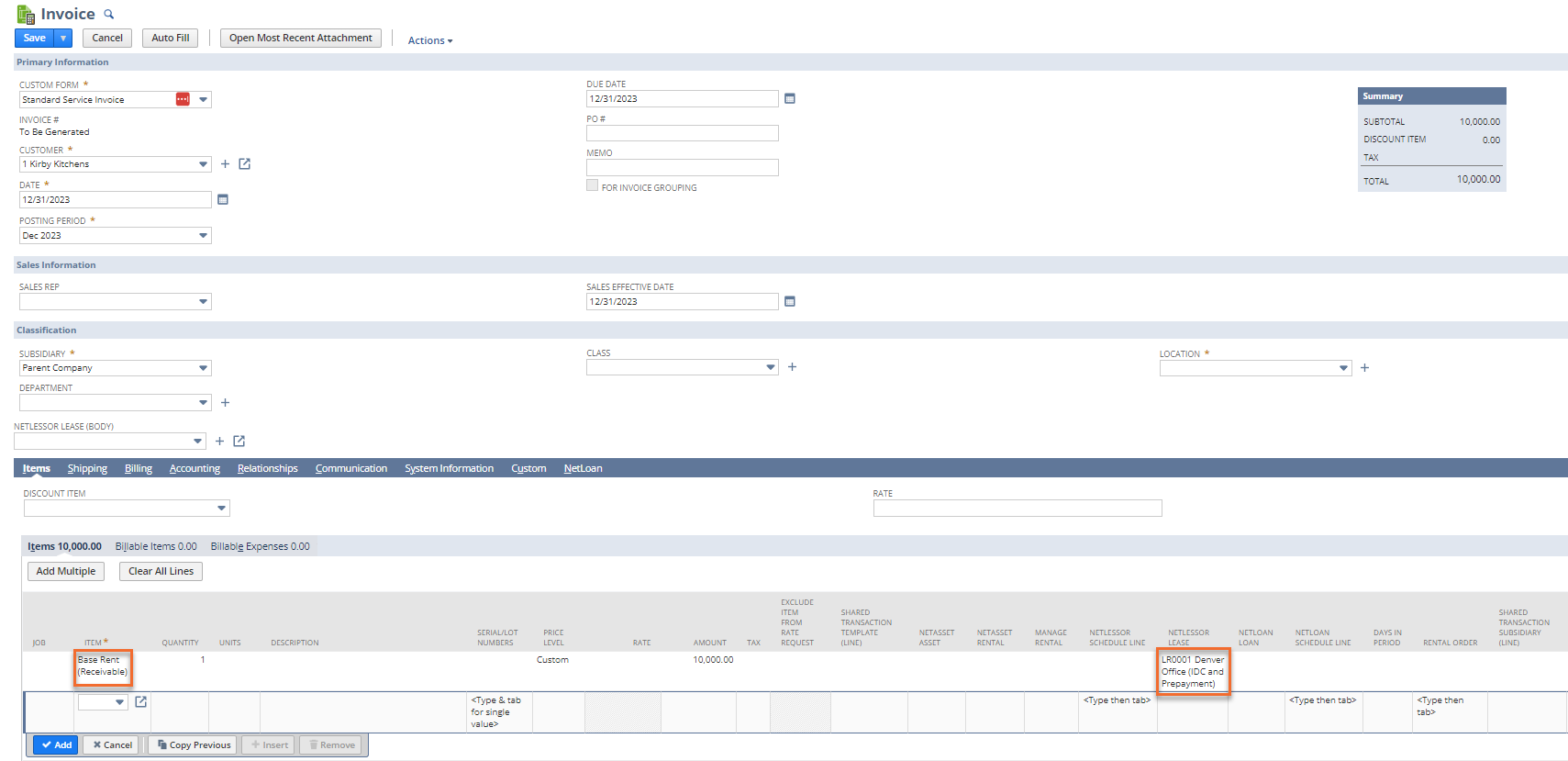This screenshot has width=1568, height=761.
Task: Switch to the NetLoan tab
Action: (x=583, y=469)
